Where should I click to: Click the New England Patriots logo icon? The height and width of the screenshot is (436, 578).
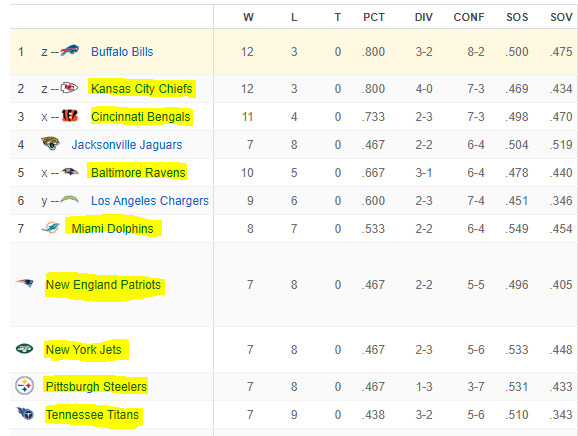click(24, 283)
